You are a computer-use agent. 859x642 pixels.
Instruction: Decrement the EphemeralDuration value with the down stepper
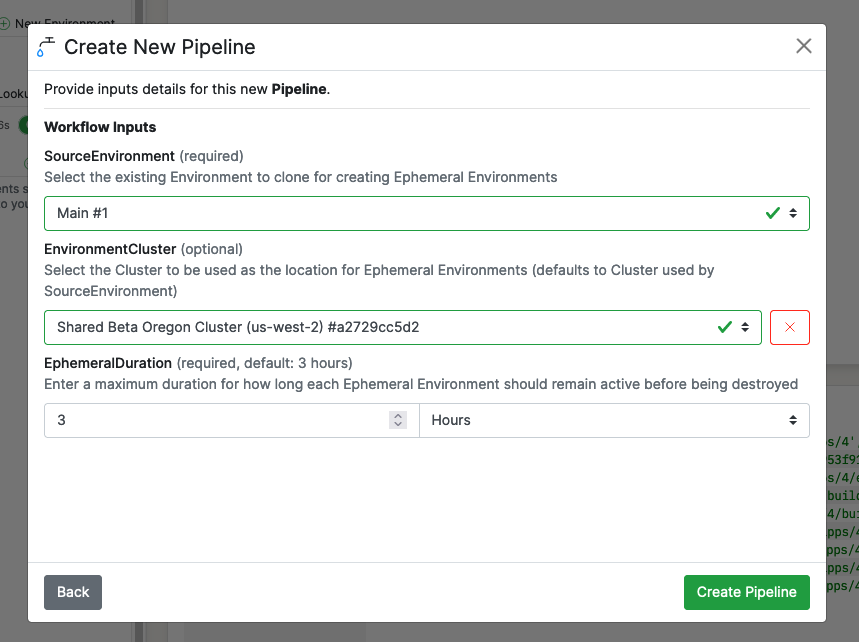pyautogui.click(x=398, y=424)
